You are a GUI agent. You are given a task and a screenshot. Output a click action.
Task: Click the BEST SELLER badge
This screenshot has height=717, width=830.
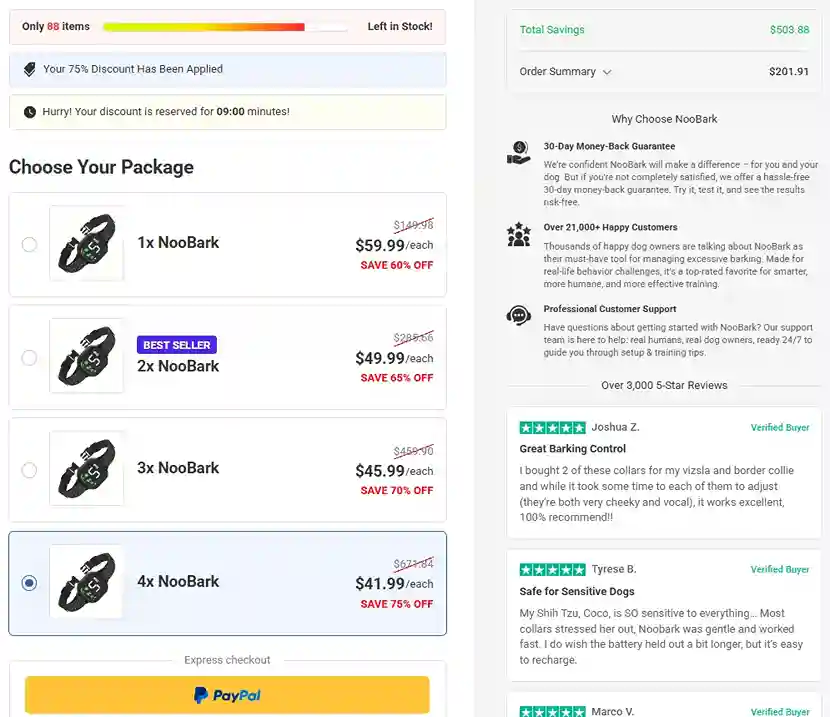[x=177, y=344]
